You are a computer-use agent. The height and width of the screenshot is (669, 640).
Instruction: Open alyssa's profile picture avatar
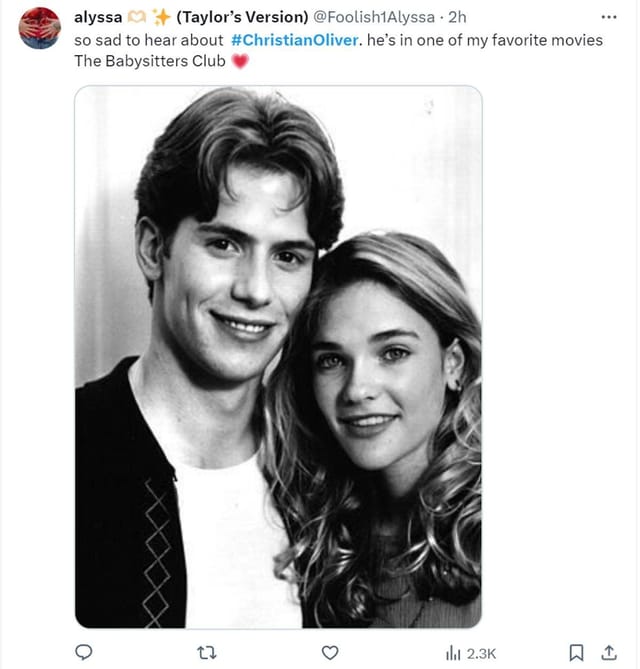pos(40,27)
